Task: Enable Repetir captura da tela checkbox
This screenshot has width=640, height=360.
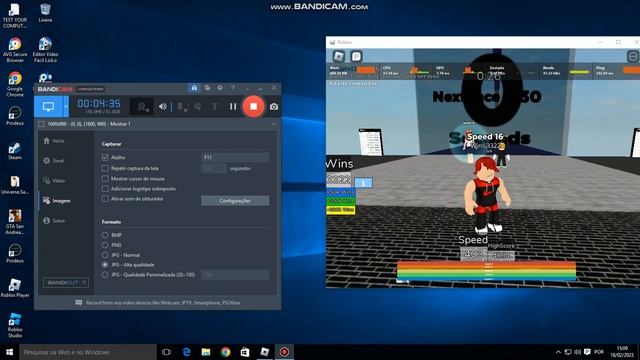Action: click(105, 168)
